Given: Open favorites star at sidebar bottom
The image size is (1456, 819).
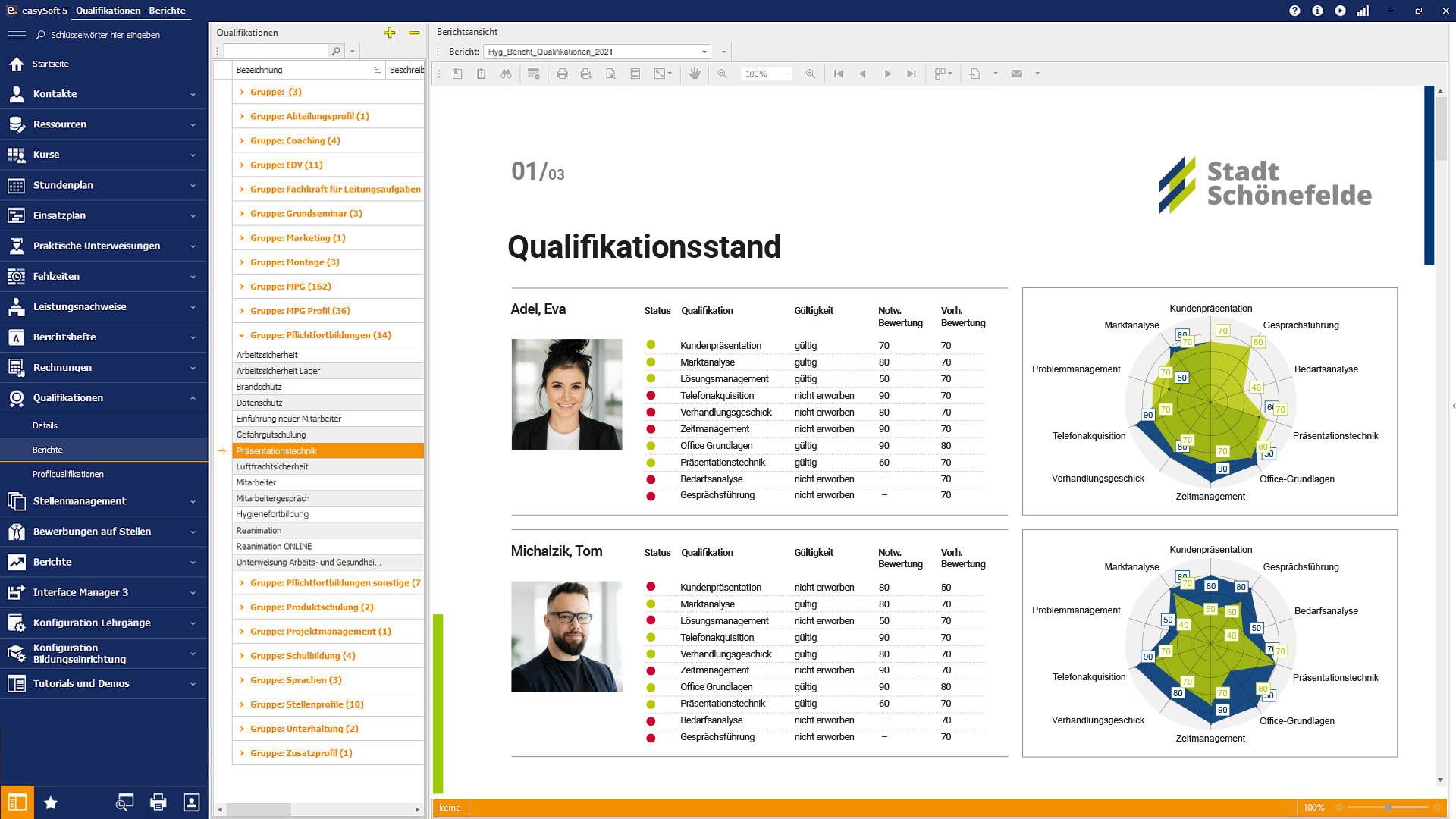Looking at the screenshot, I should pos(51,802).
